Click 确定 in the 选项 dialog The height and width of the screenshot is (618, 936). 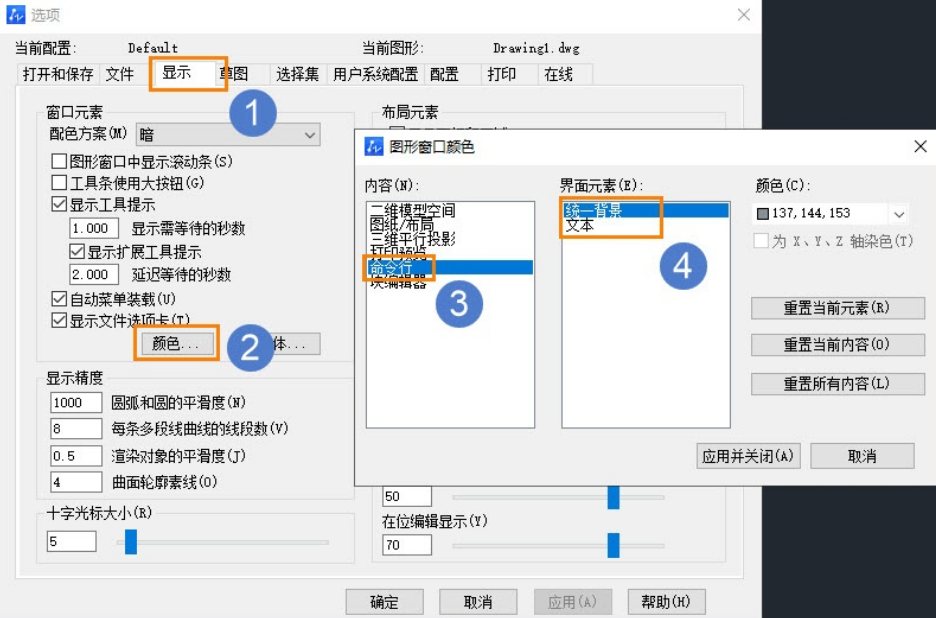384,602
